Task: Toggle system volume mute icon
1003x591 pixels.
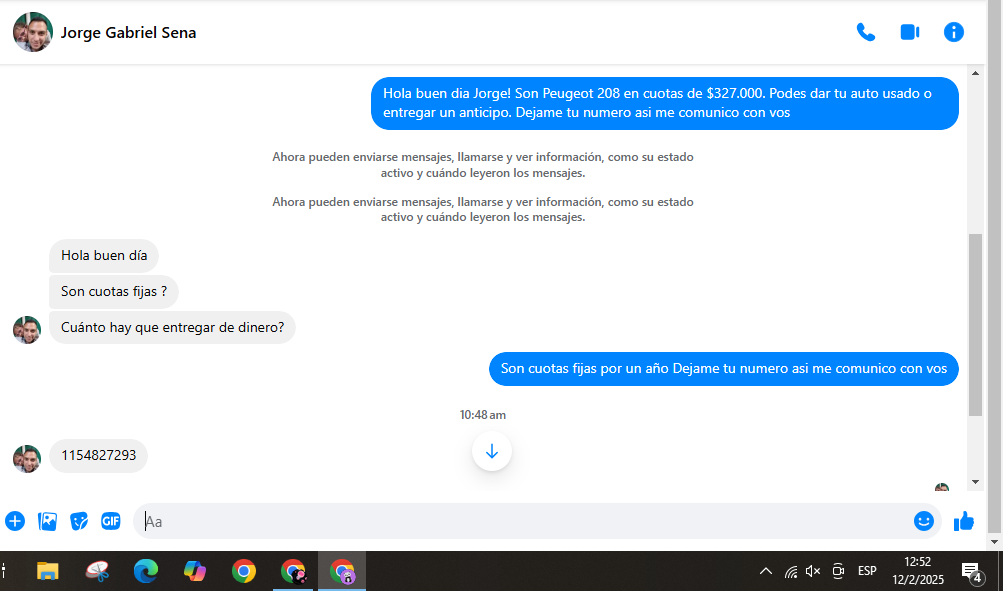Action: (x=813, y=571)
